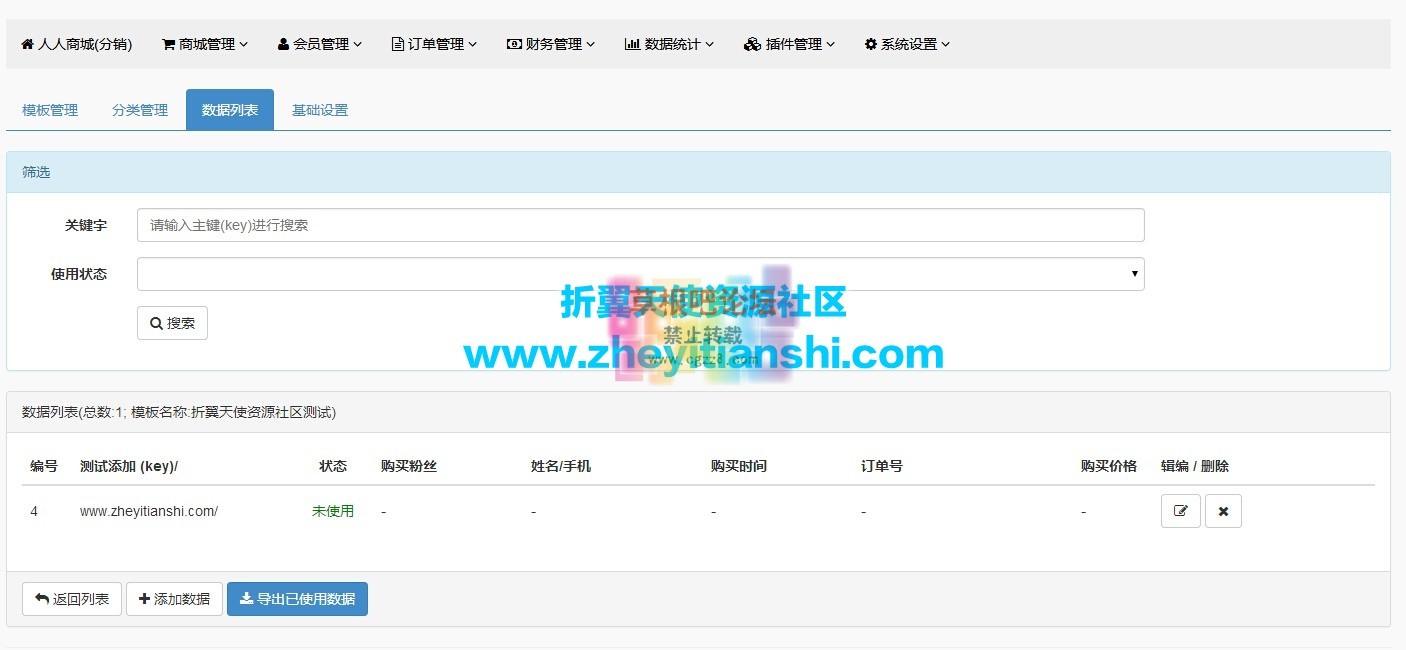Open the 系统设置 gear menu
Screen dimensions: 1406x650
(907, 44)
